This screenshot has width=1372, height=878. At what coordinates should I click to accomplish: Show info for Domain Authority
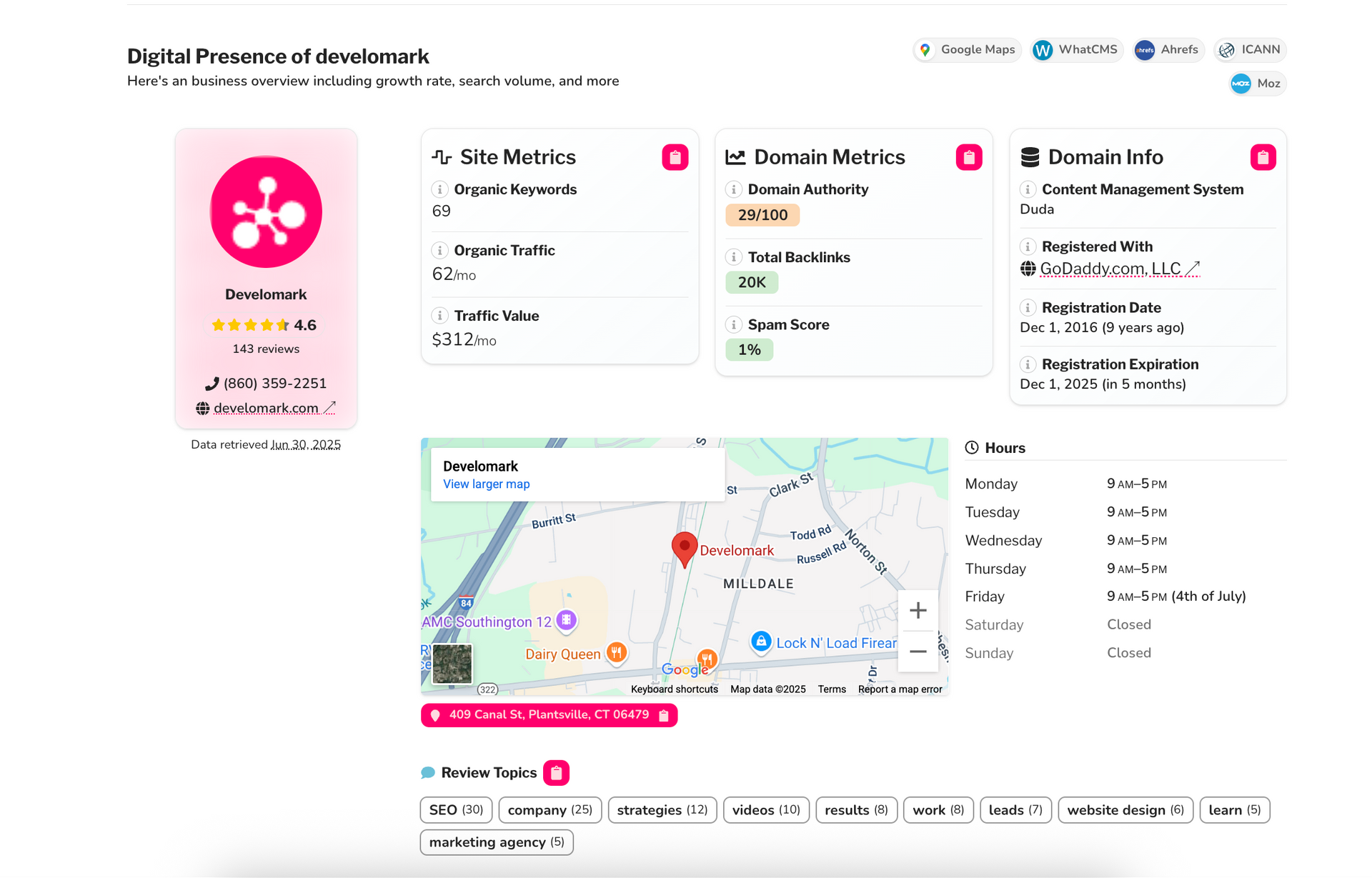[733, 189]
